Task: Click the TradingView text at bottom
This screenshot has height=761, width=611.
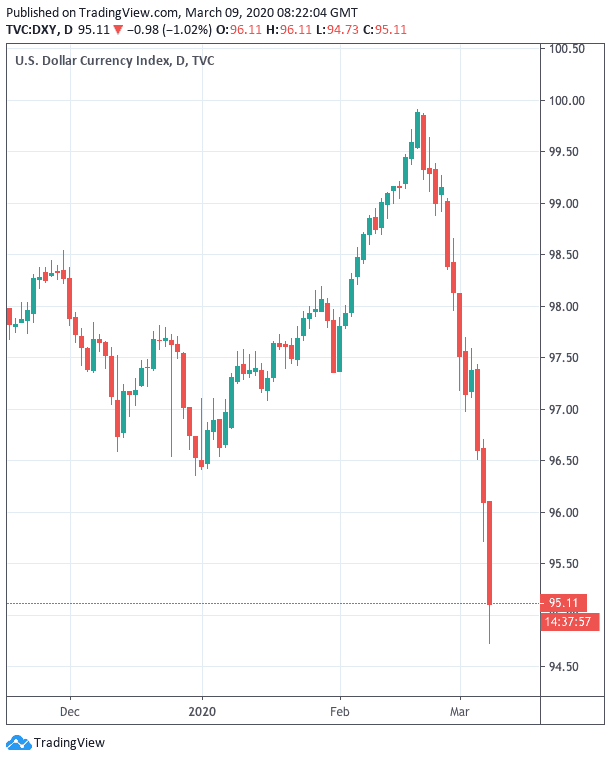Action: 69,743
